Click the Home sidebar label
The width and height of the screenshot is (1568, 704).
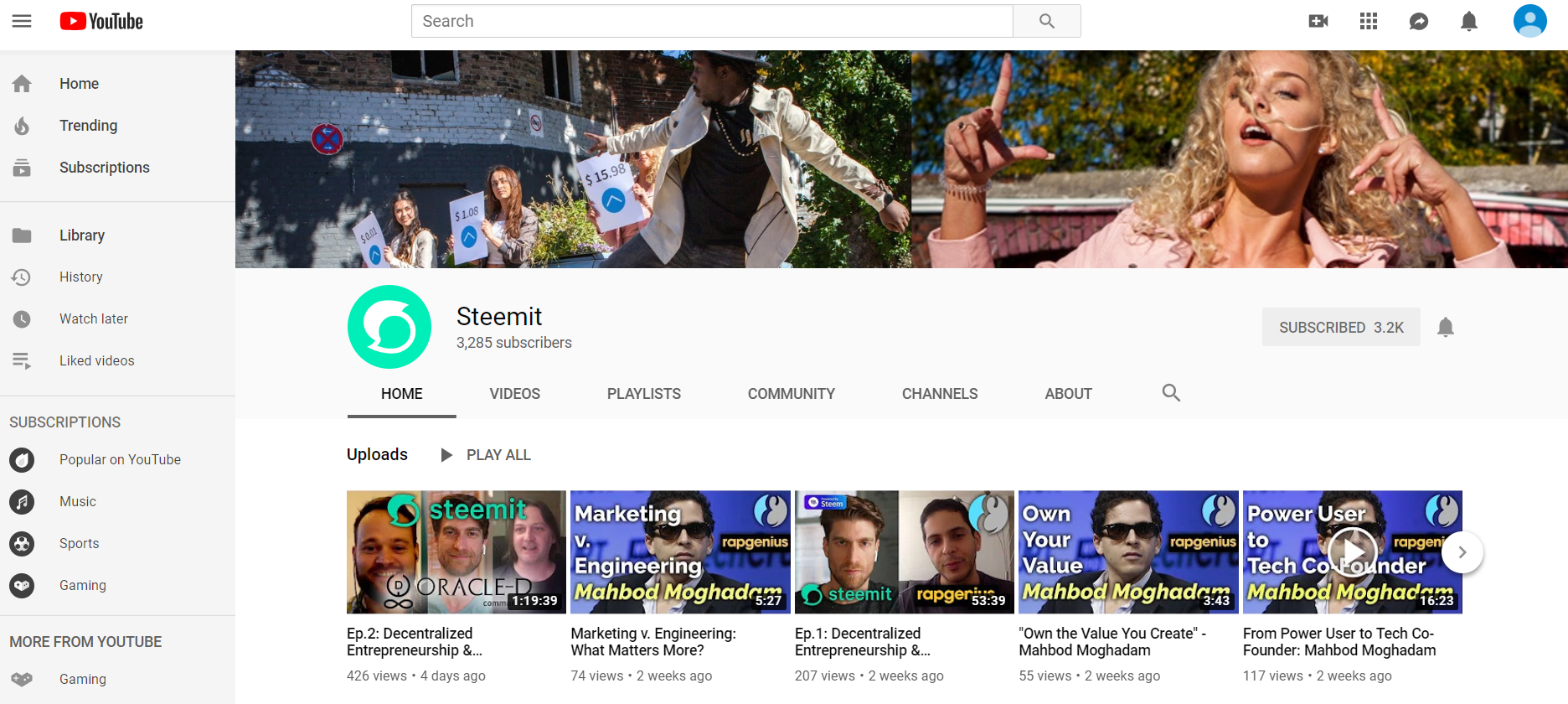point(79,84)
